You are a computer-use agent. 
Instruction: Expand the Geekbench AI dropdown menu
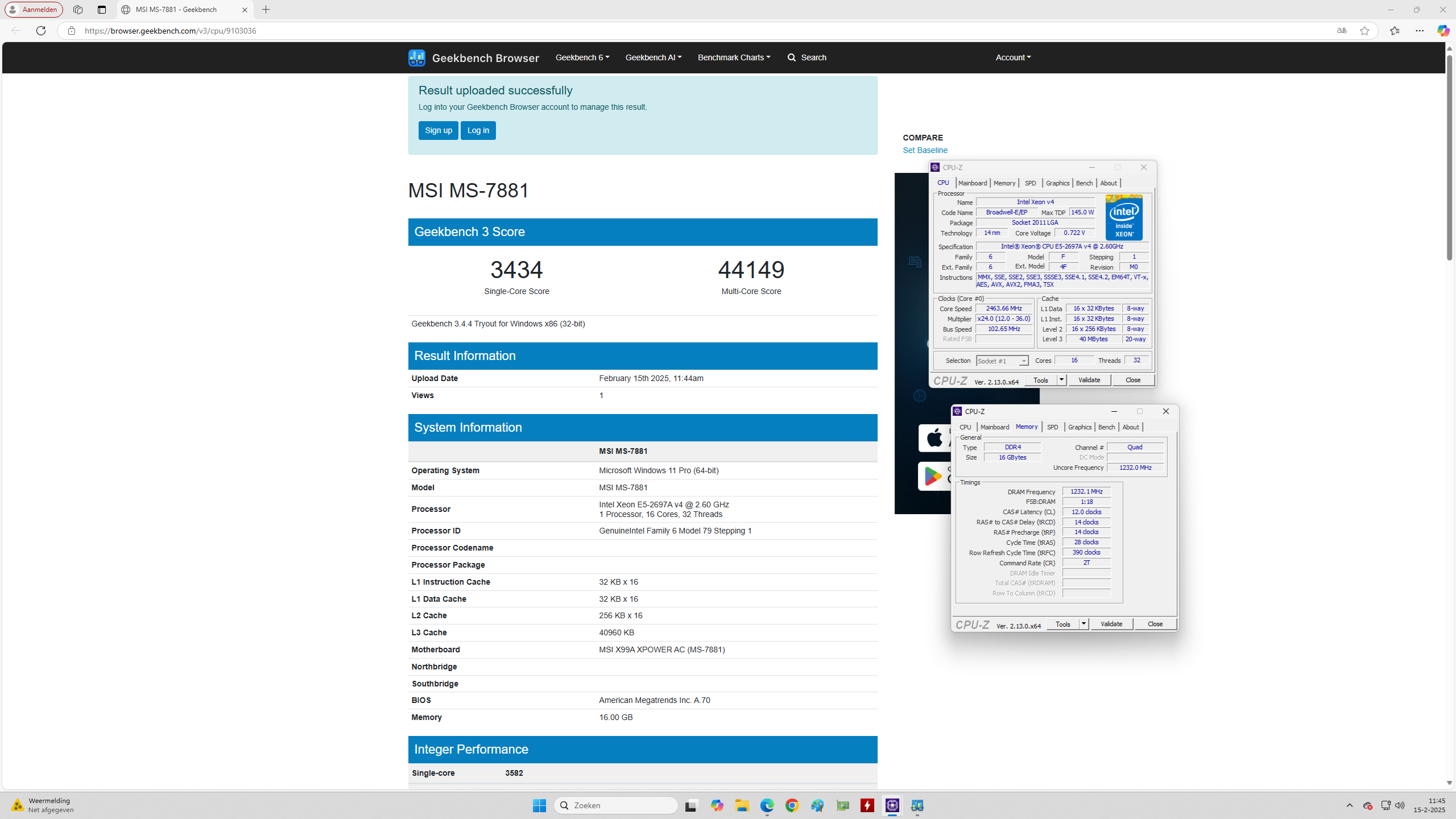tap(653, 57)
